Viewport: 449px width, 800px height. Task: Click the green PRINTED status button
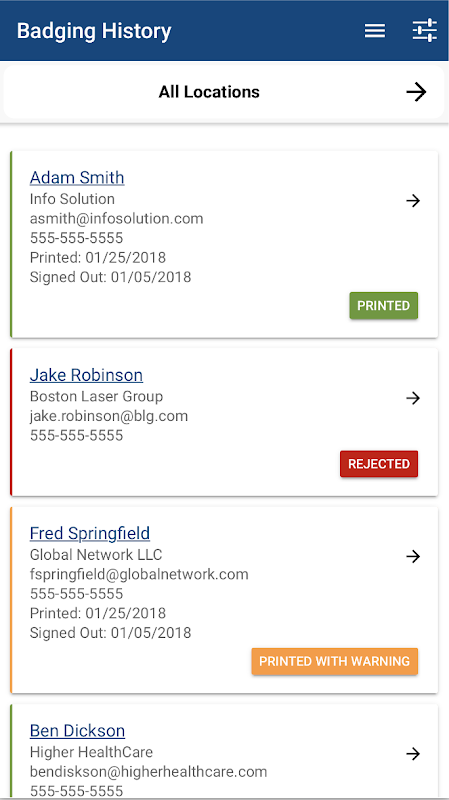point(384,306)
